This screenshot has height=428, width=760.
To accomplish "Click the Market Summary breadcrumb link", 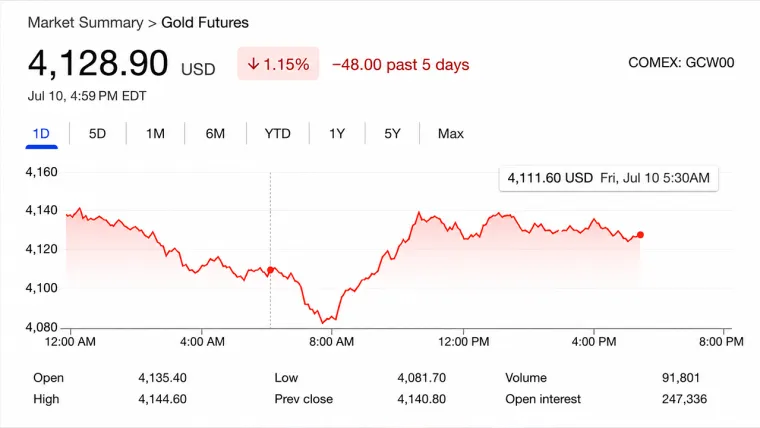I will [x=85, y=23].
